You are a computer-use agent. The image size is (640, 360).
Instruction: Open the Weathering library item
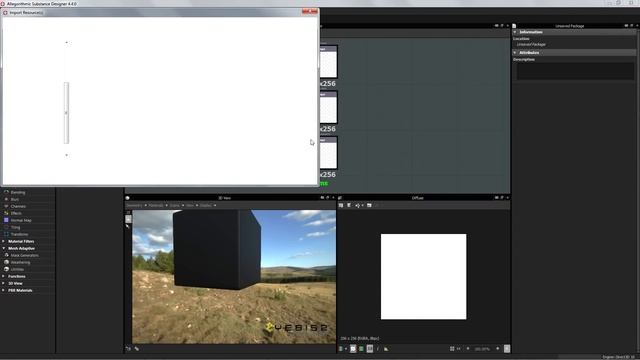[20, 262]
